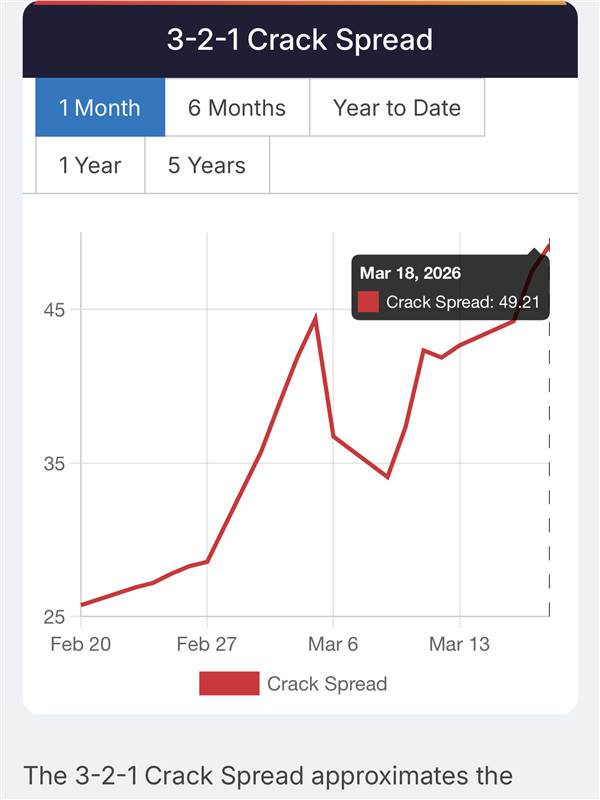Image resolution: width=600 pixels, height=800 pixels.
Task: Toggle the Crack Spread legend label
Action: coord(327,684)
